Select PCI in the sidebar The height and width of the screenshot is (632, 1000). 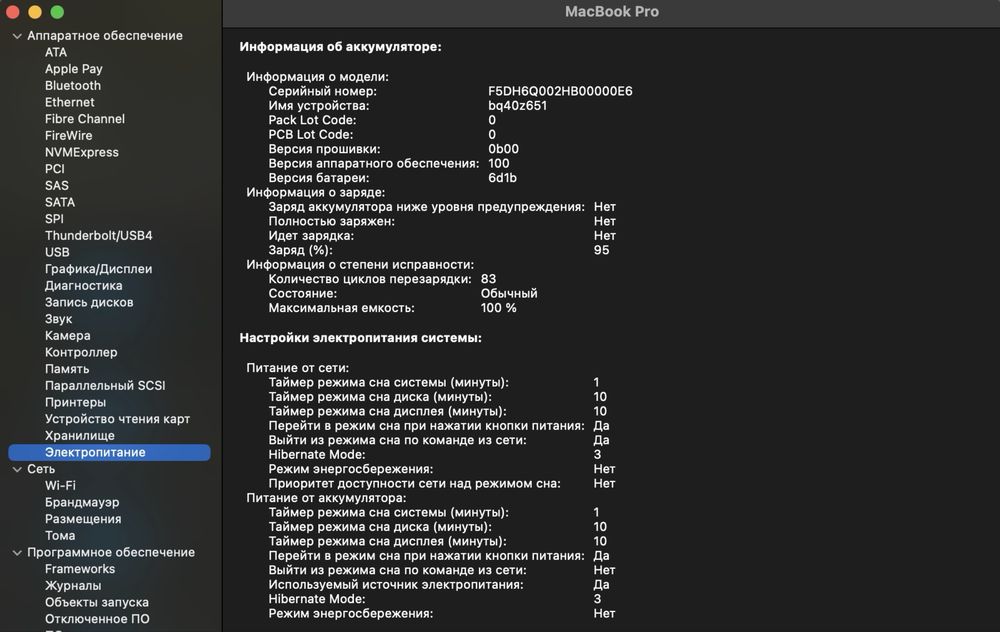point(54,168)
